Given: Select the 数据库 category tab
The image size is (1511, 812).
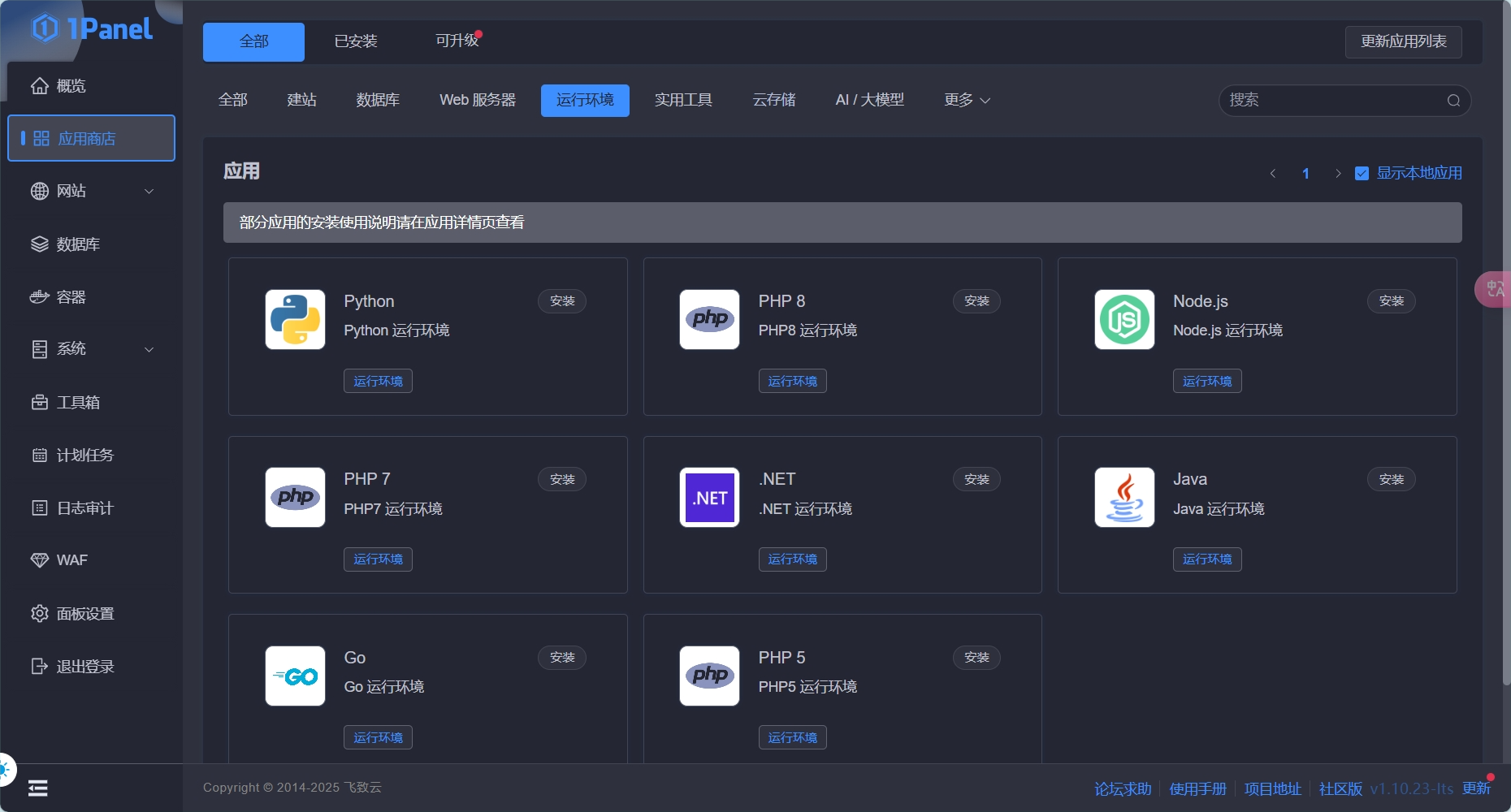Looking at the screenshot, I should [x=378, y=100].
